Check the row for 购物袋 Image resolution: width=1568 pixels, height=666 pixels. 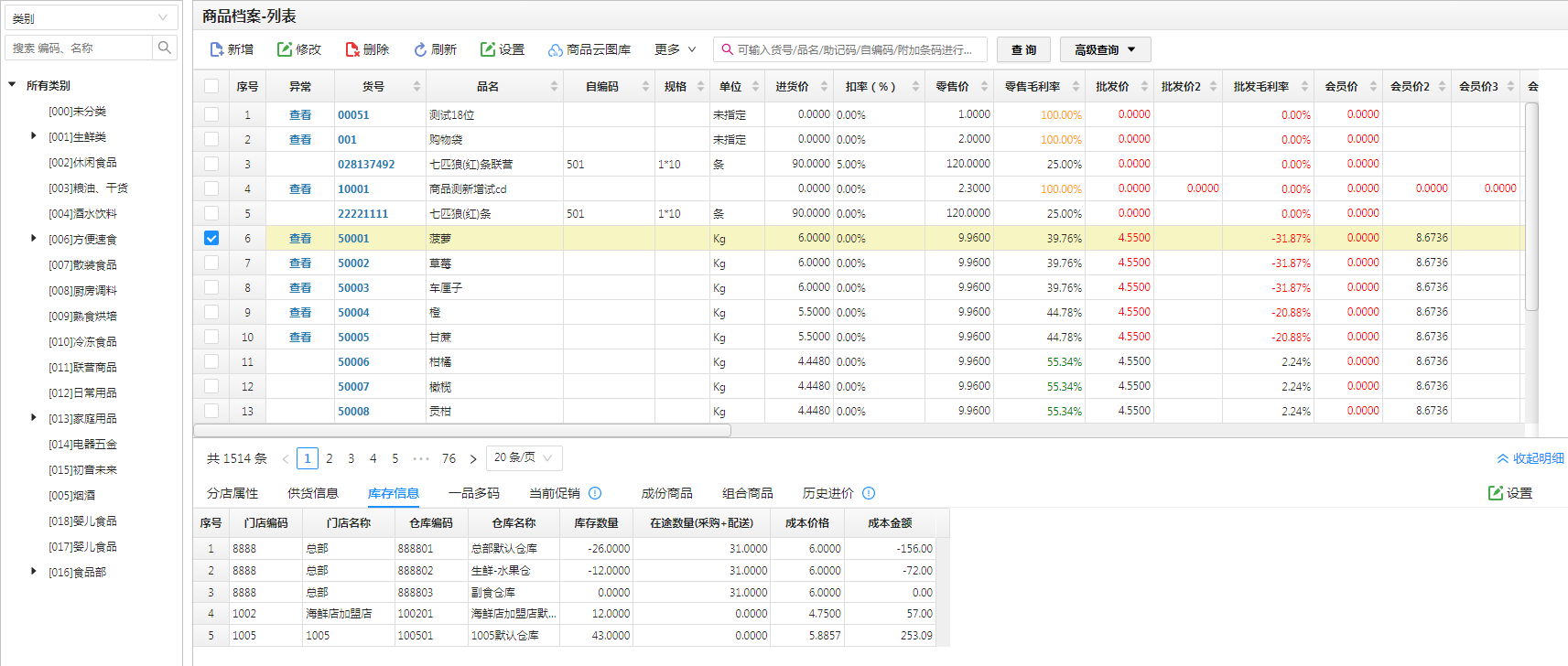[211, 139]
